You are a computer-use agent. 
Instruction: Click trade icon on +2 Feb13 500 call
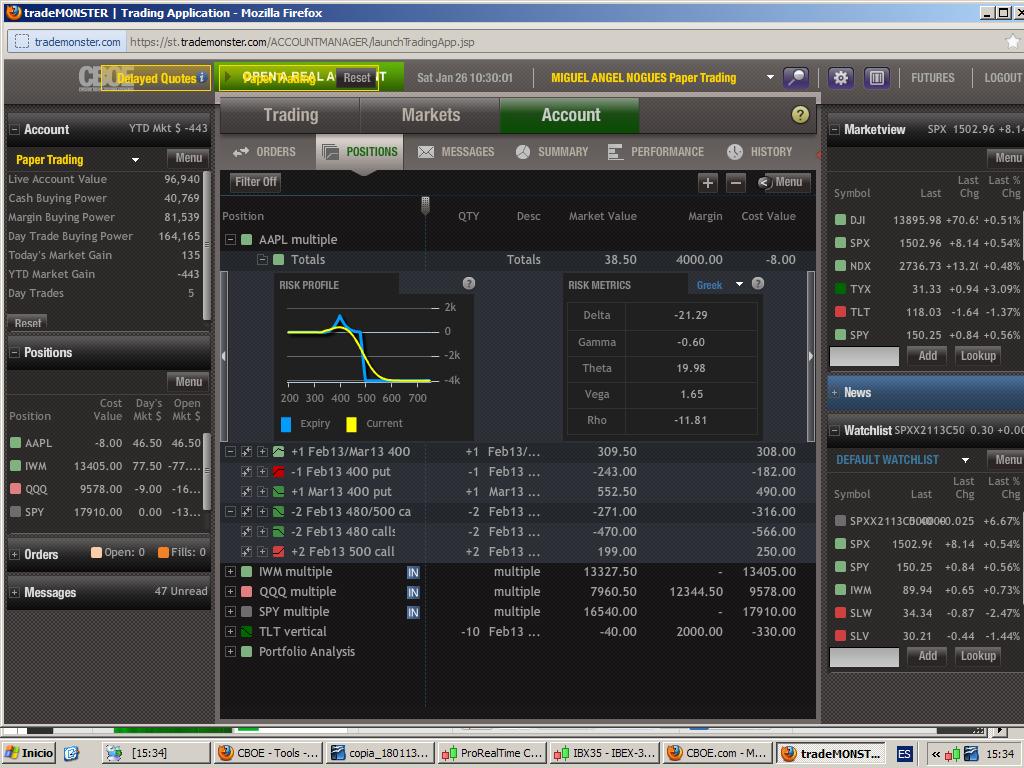pyautogui.click(x=246, y=551)
